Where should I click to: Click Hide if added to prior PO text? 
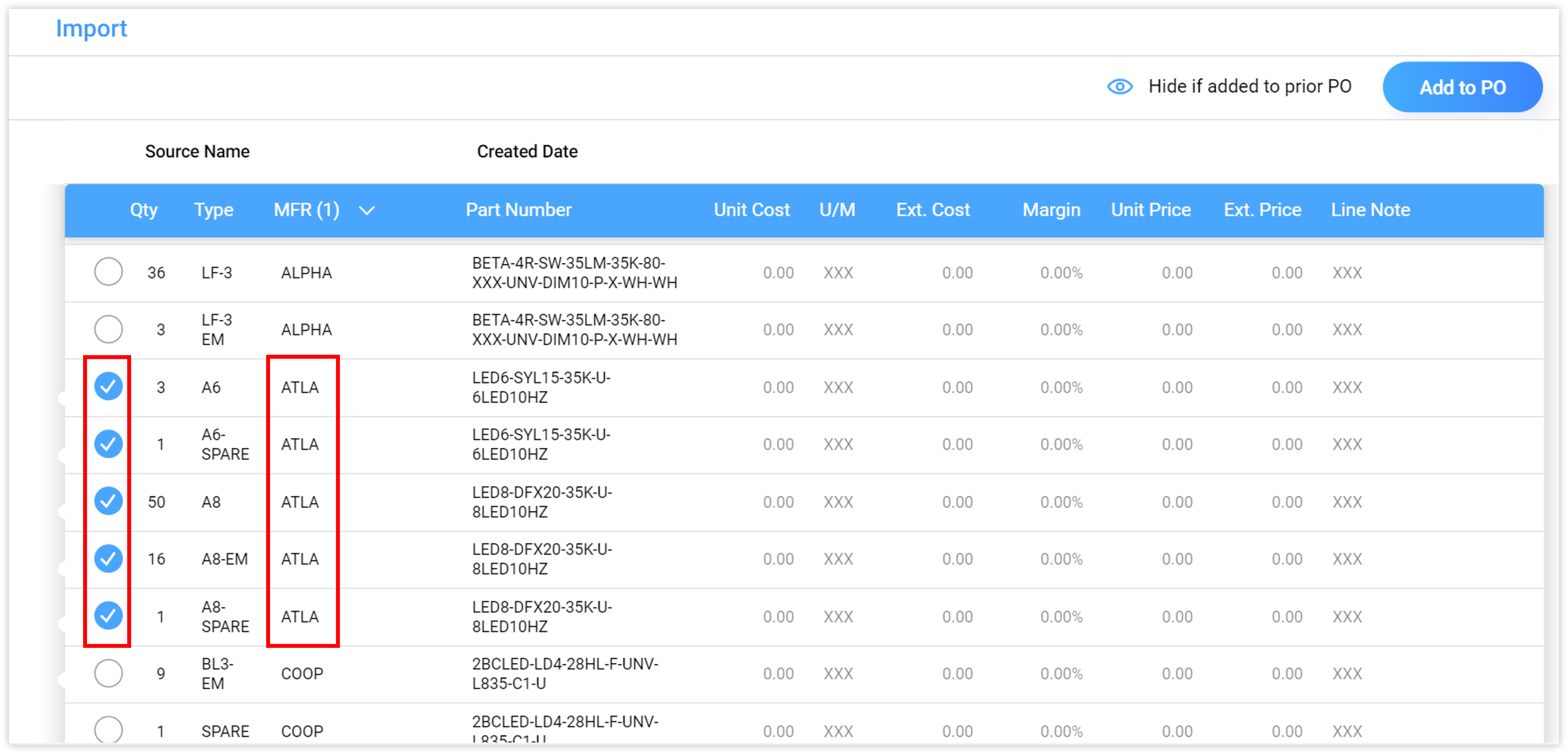coord(1250,86)
